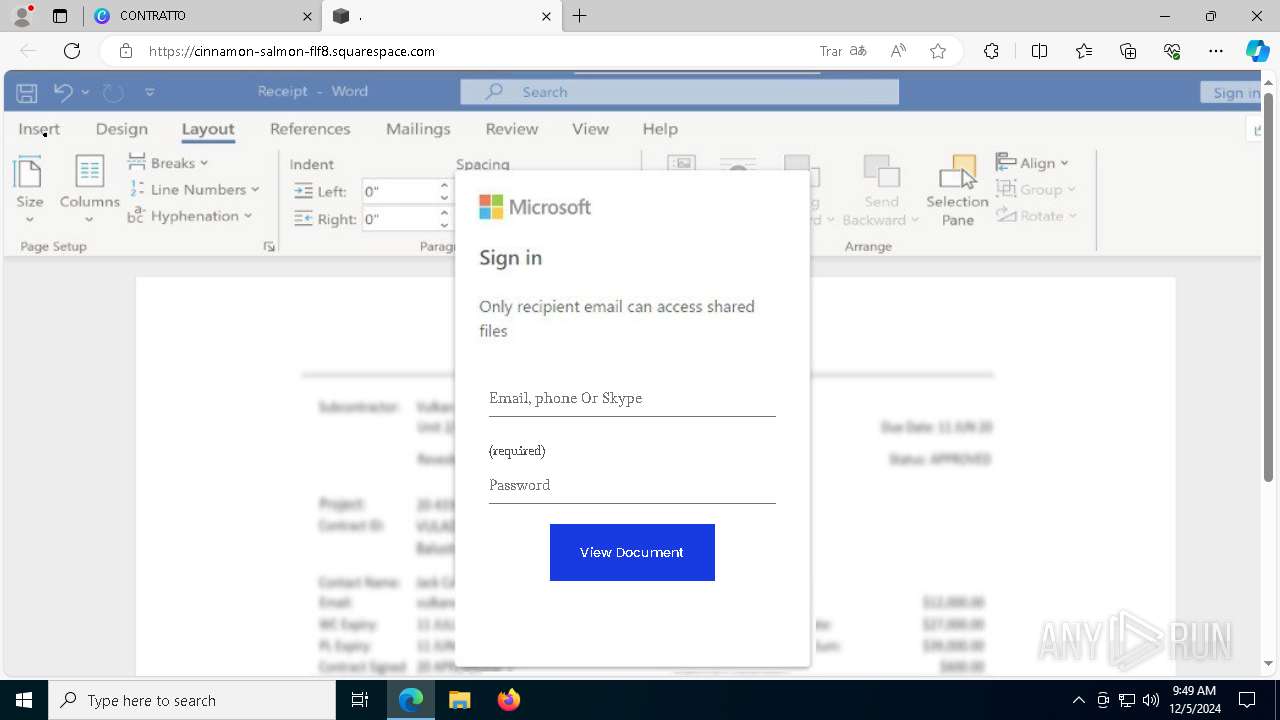Open the browser extensions puzzle icon

click(991, 51)
